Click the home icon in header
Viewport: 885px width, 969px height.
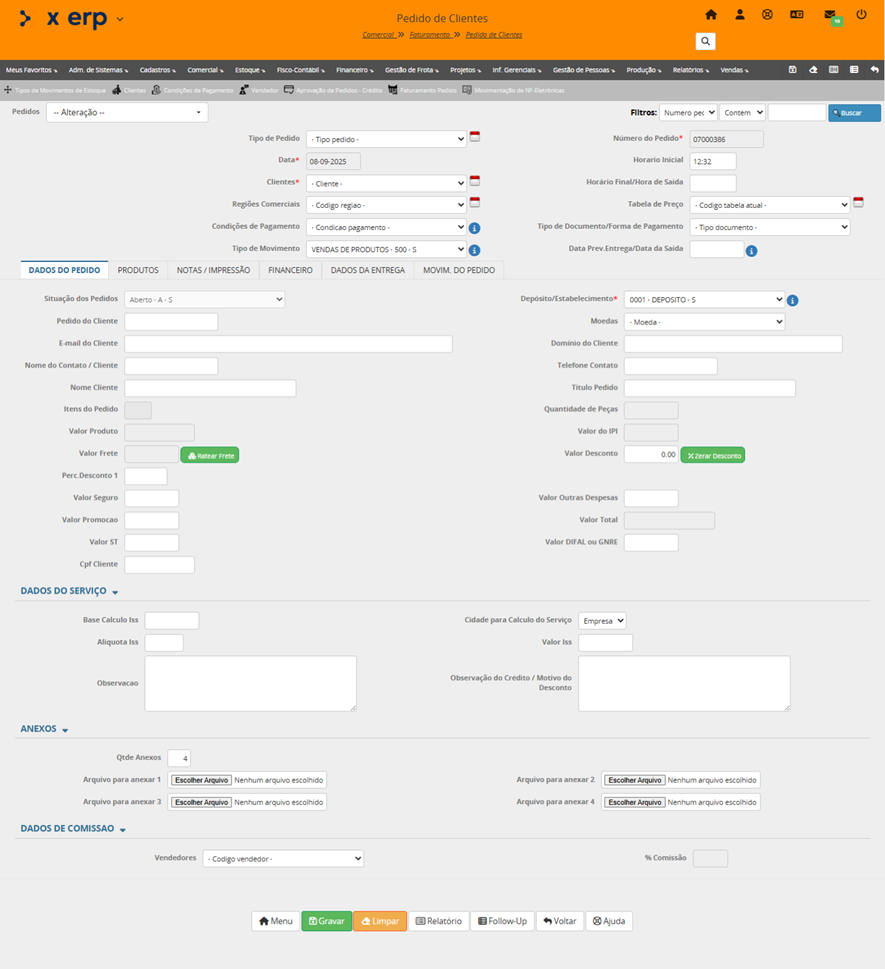(711, 15)
